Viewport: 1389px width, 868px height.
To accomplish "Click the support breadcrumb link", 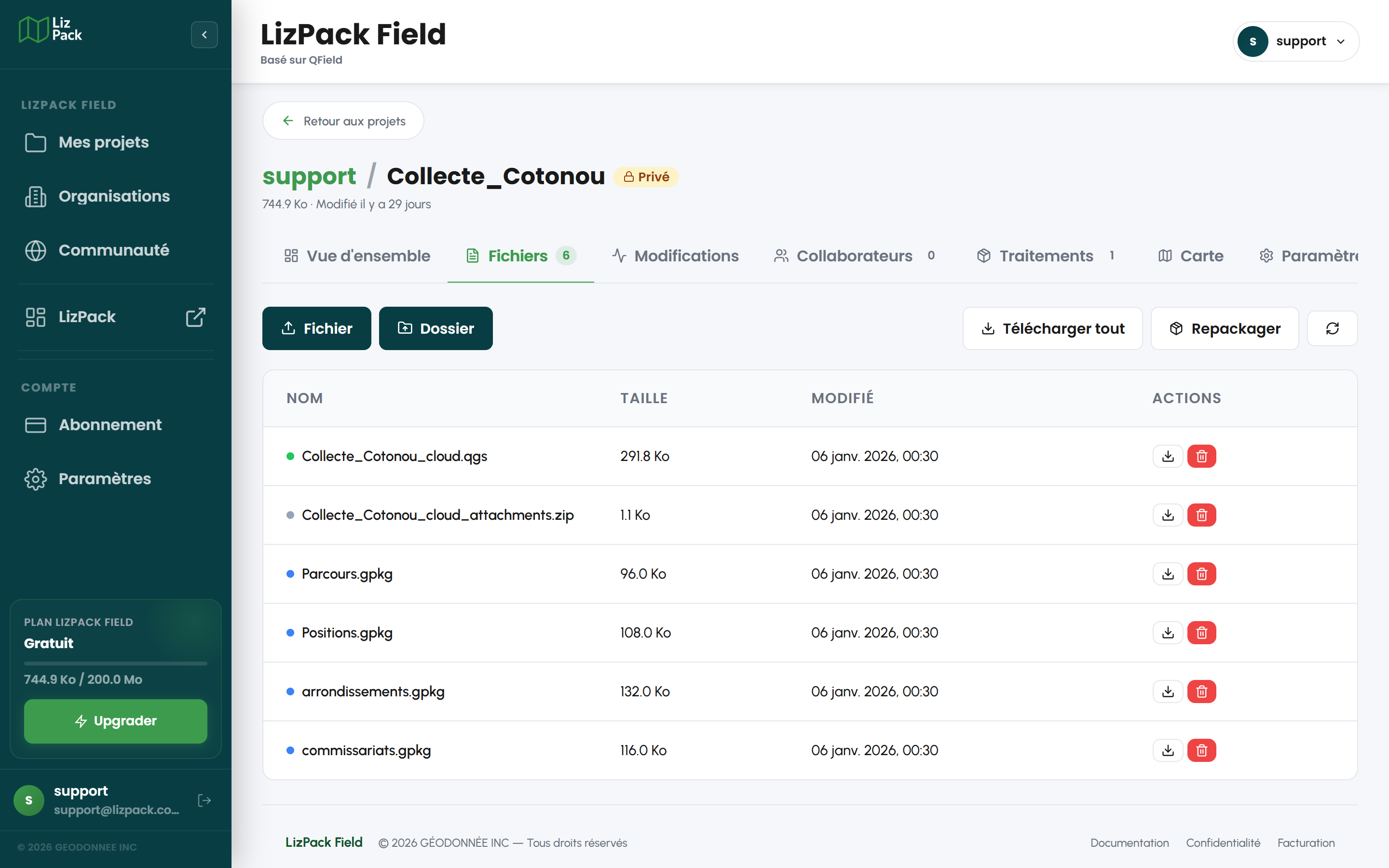I will click(x=309, y=176).
